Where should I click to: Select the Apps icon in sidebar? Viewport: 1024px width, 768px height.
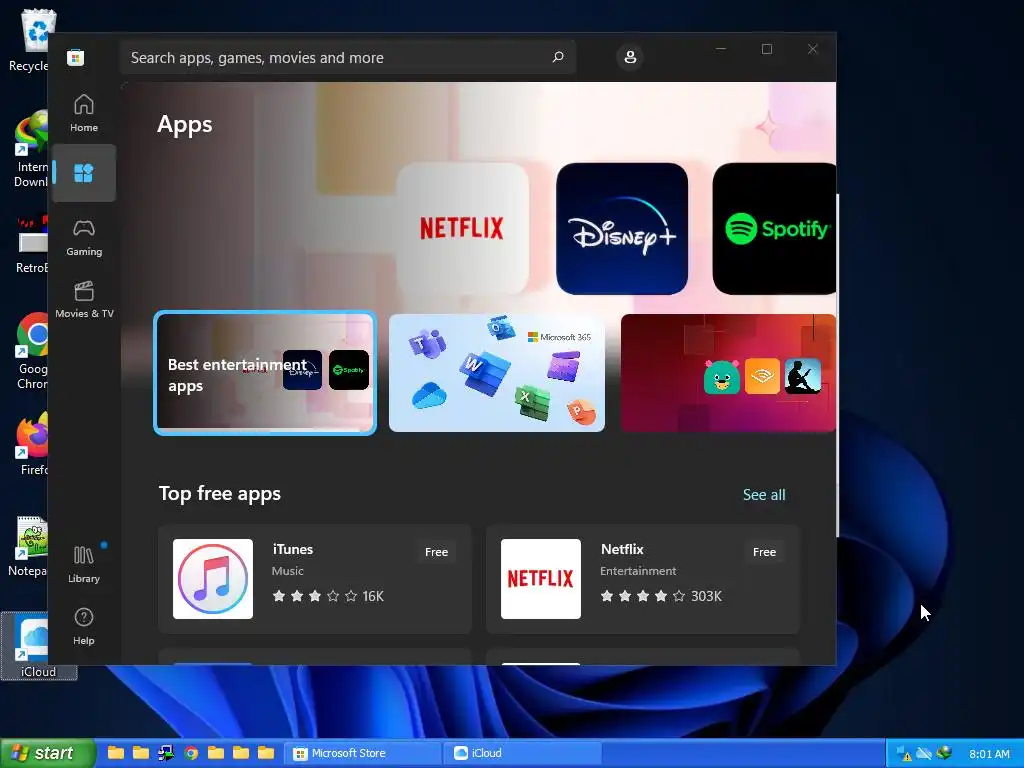tap(84, 173)
